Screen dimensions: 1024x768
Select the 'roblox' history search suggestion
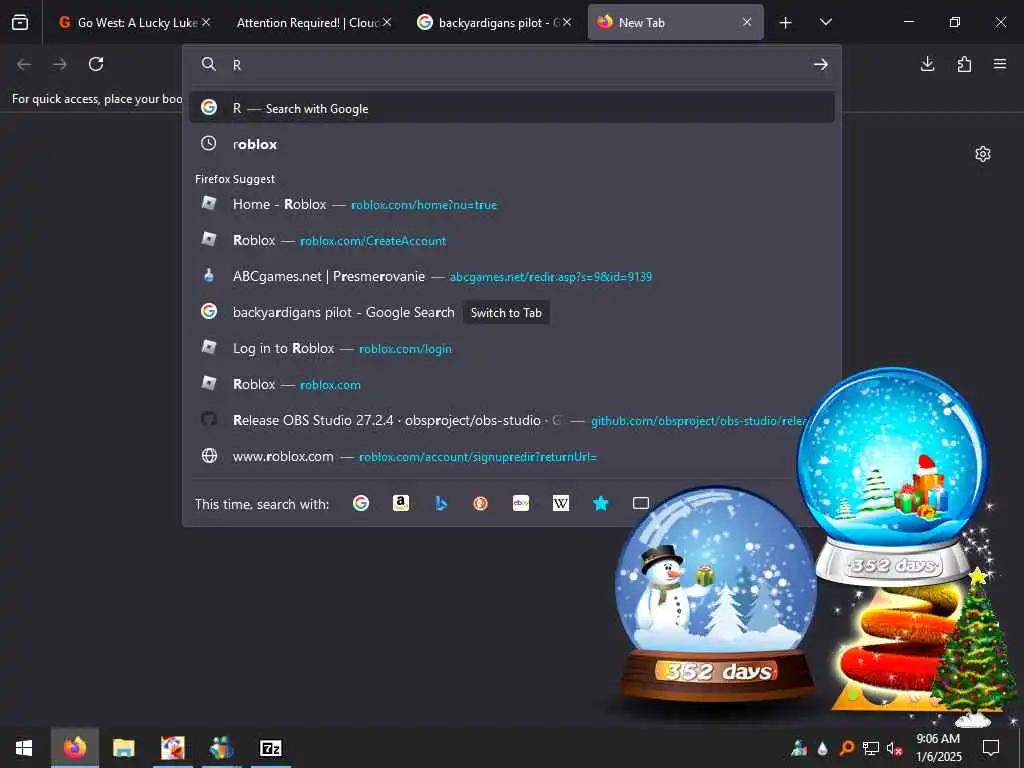[511, 144]
